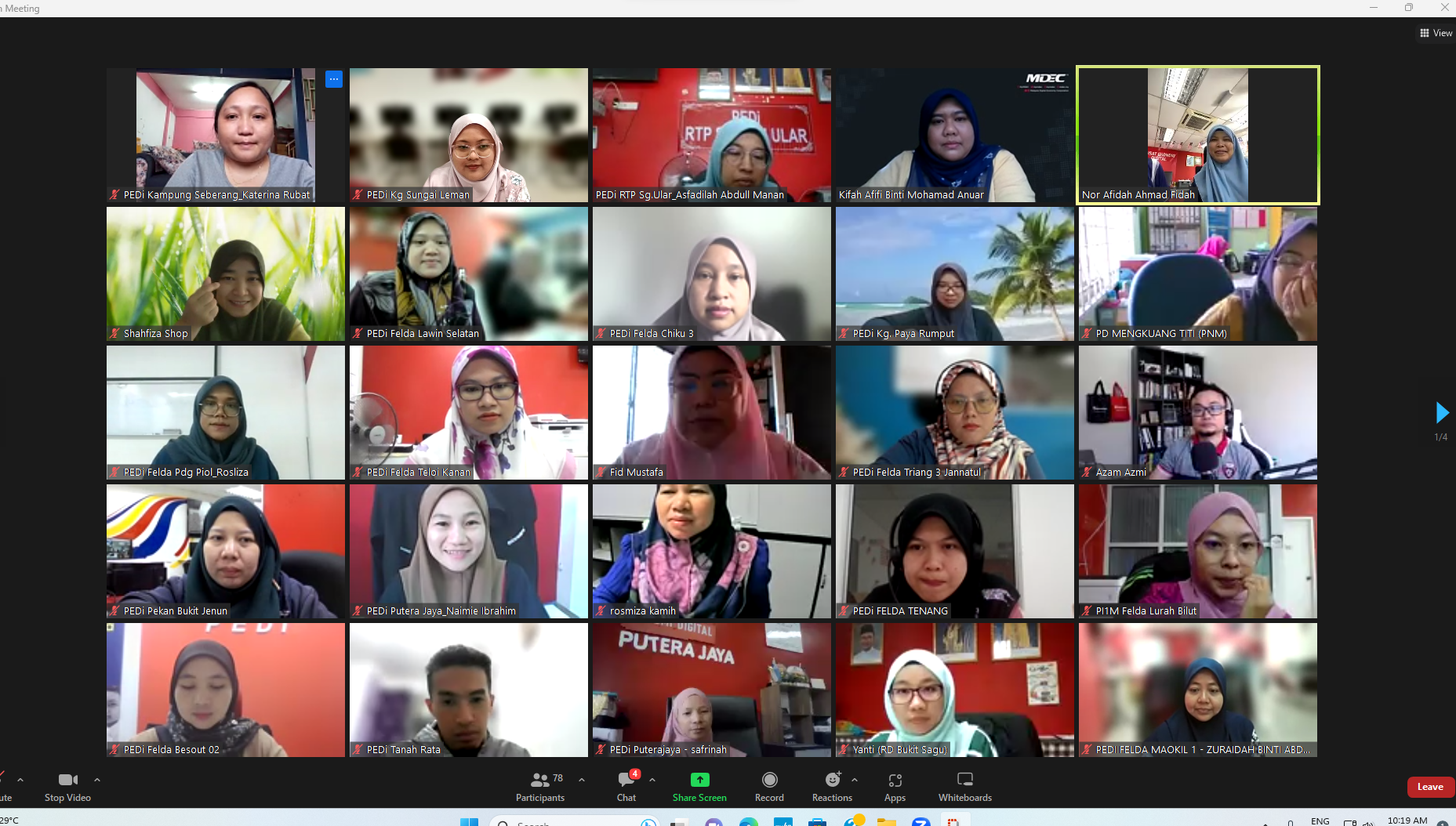Start recording with the Record button
This screenshot has width=1456, height=826.
coord(769,786)
